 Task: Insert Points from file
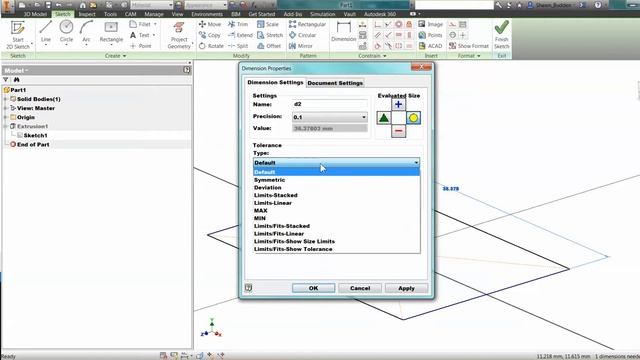coord(430,35)
